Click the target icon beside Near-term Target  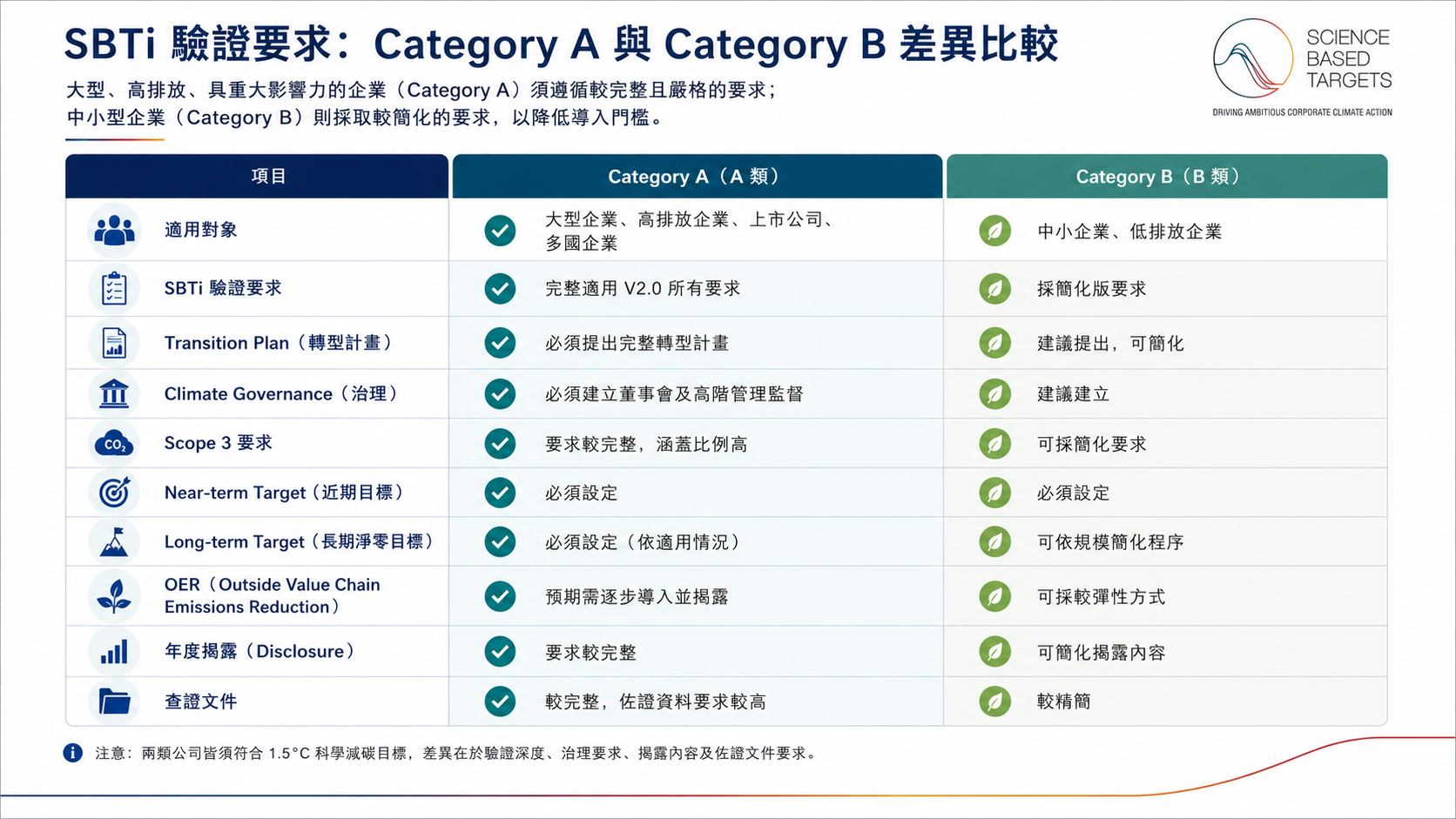[114, 493]
